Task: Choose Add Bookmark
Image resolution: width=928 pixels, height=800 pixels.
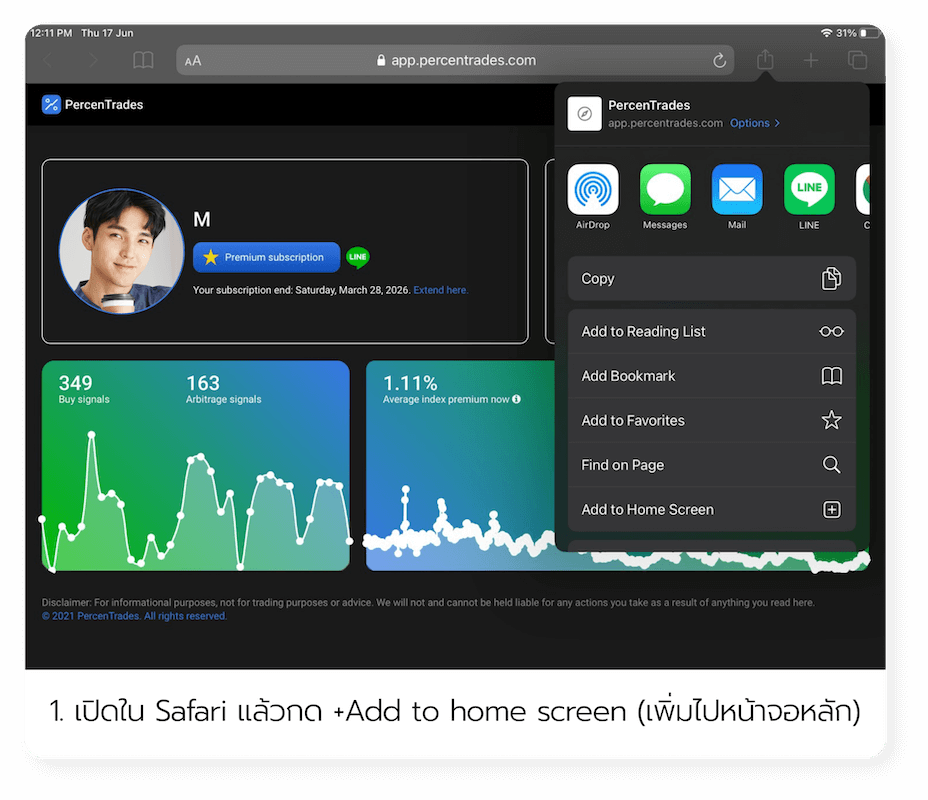Action: click(712, 376)
